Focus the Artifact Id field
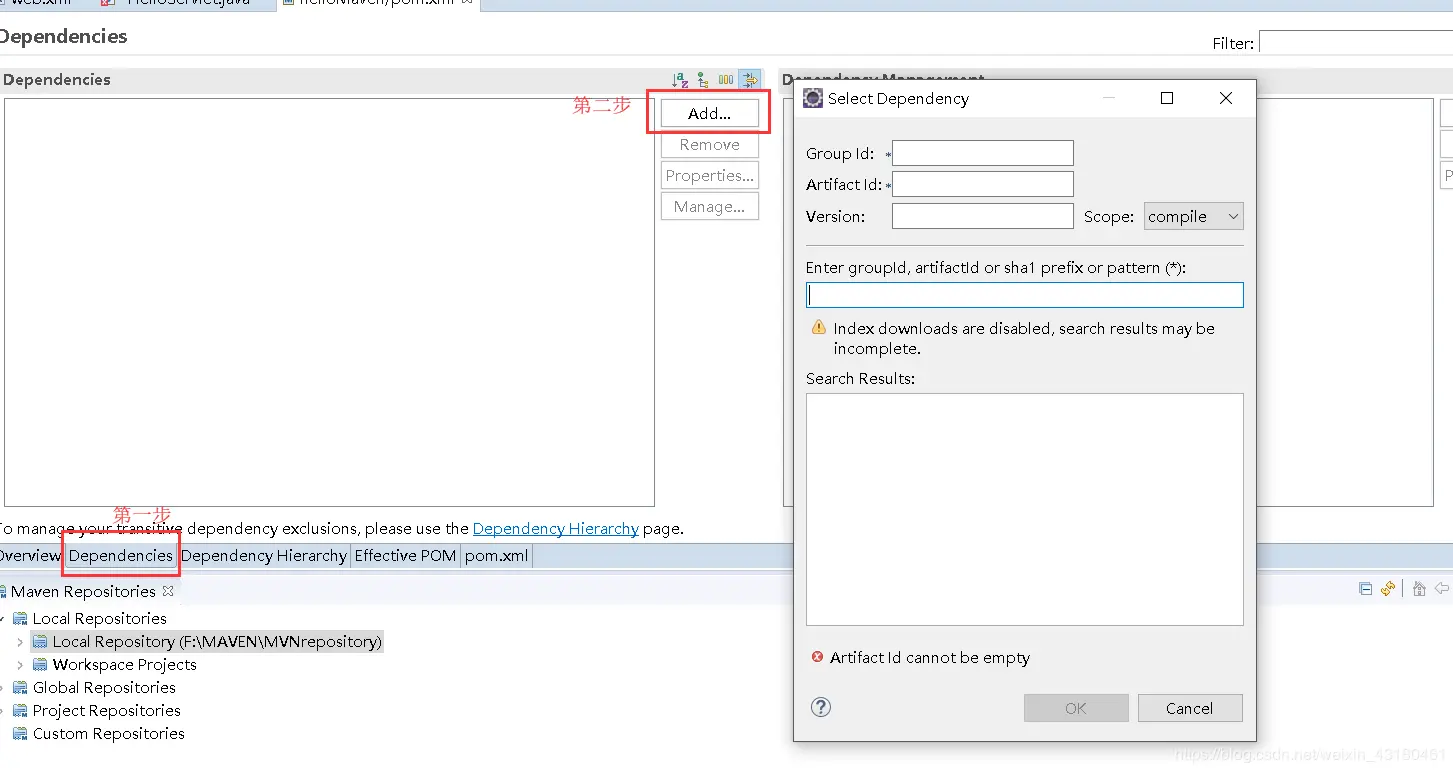This screenshot has height=773, width=1453. (x=983, y=184)
